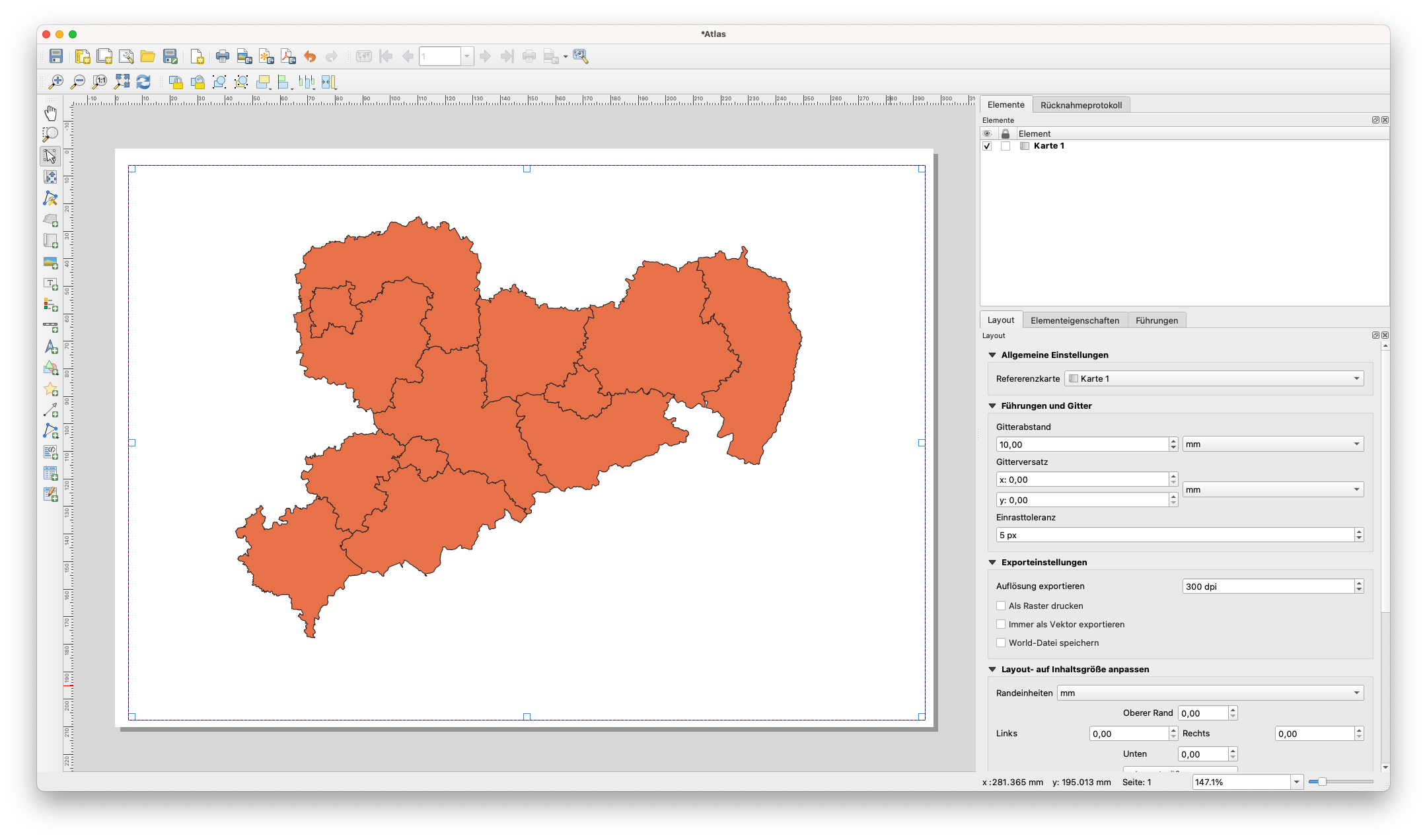Enable World-Datei speichern
This screenshot has width=1427, height=840.
(x=1001, y=643)
